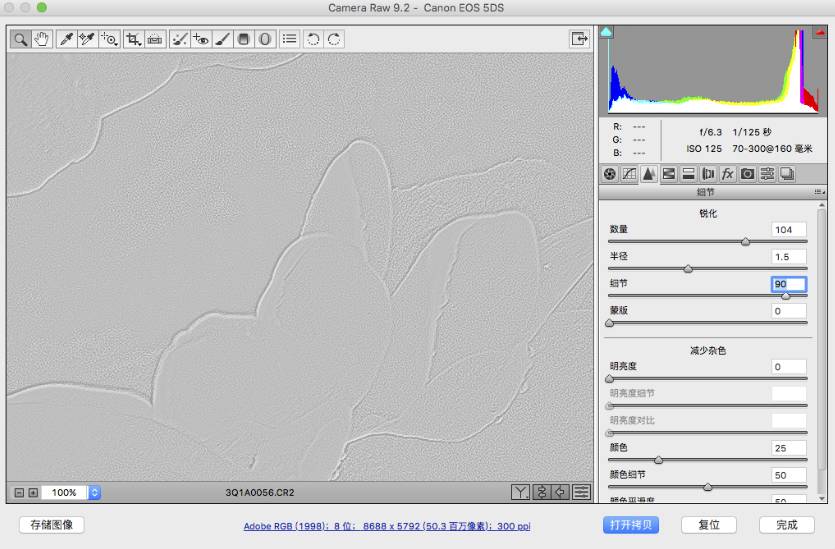Image resolution: width=835 pixels, height=549 pixels.
Task: Edit the color field showing 25
Action: 789,448
